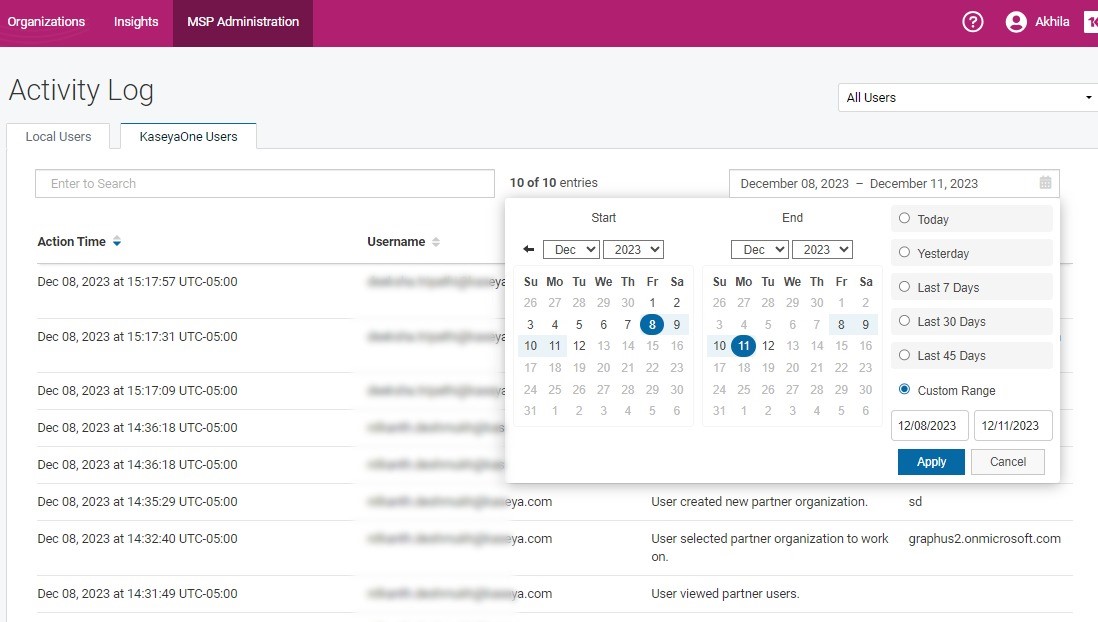The image size is (1098, 622).
Task: Cancel the date range selection
Action: [1007, 462]
